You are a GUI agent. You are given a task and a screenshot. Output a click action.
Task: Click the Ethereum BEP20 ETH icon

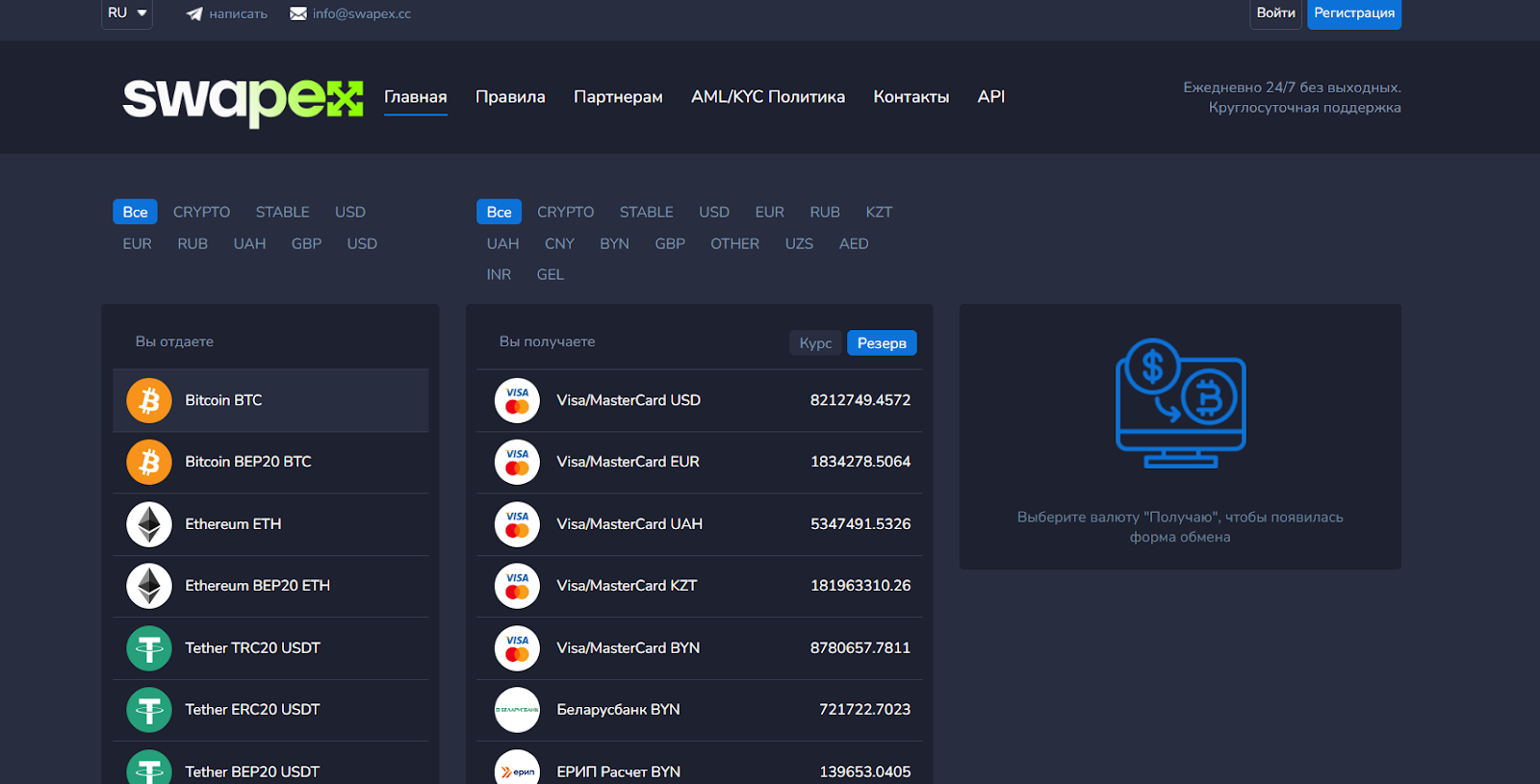tap(149, 586)
